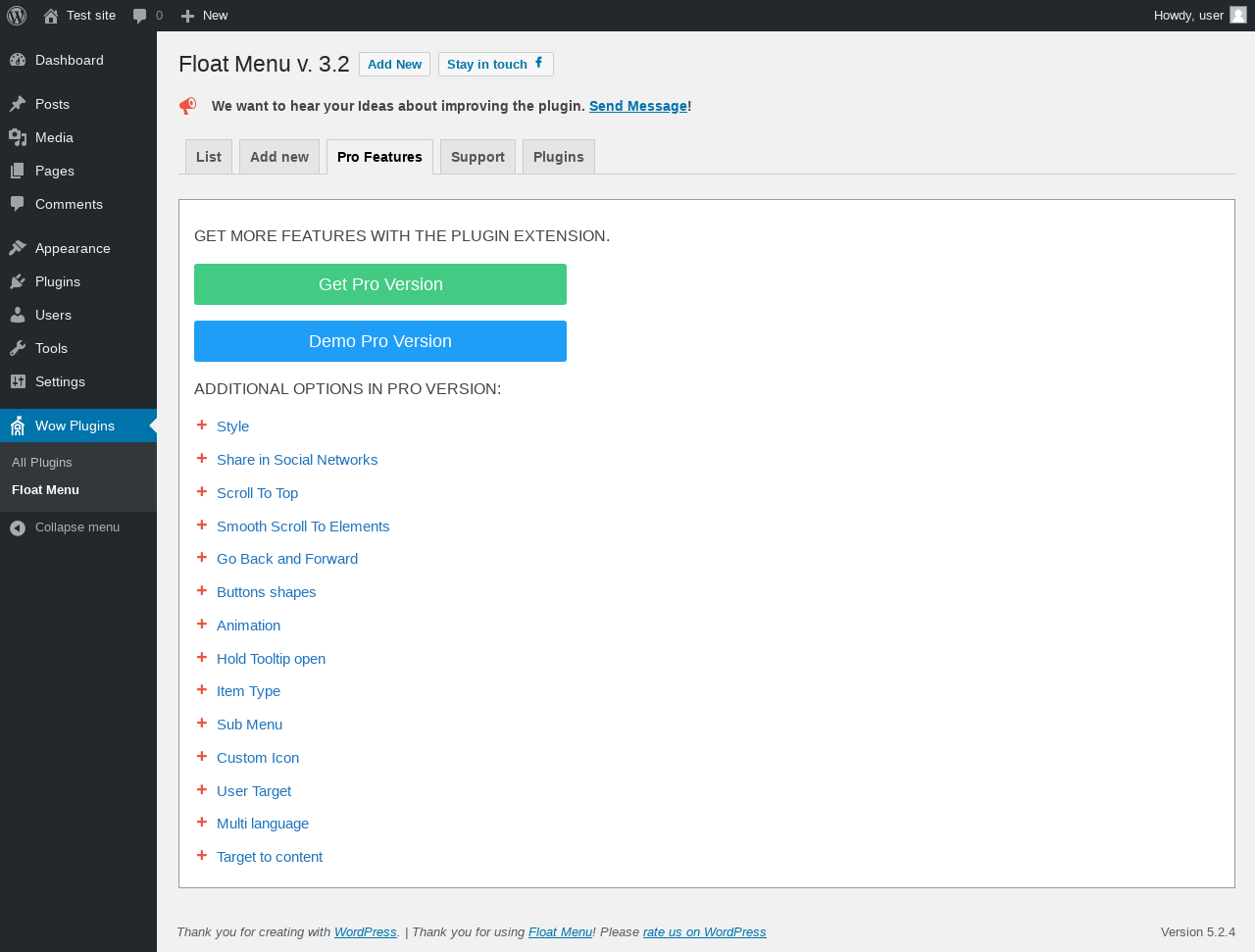Click the Pages icon in sidebar

click(x=18, y=171)
